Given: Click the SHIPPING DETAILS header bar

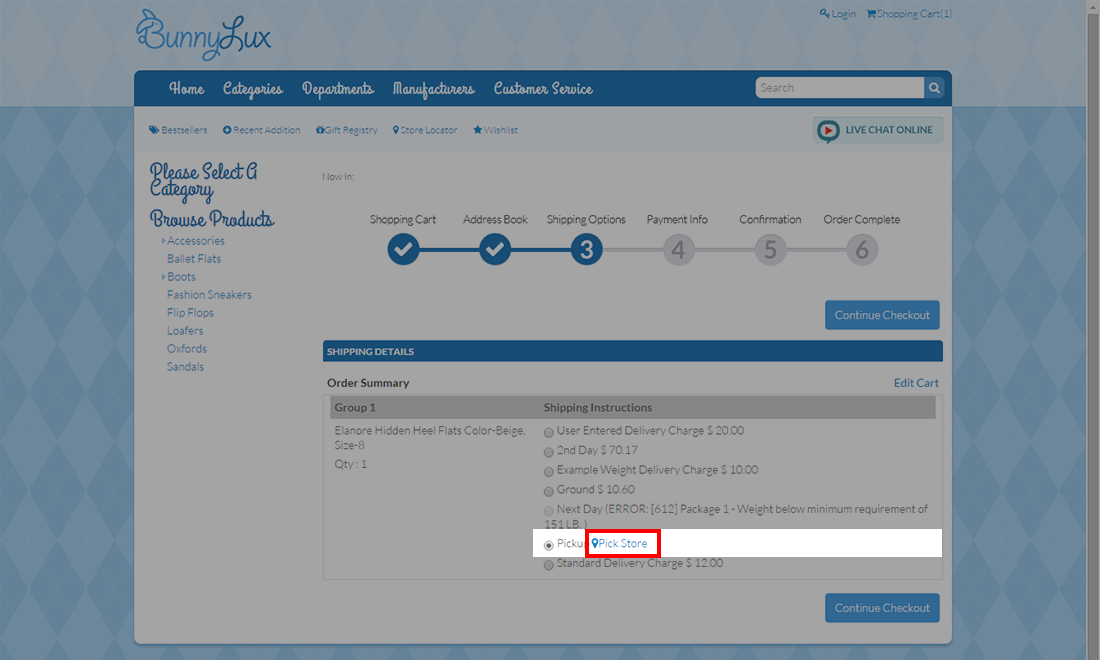Looking at the screenshot, I should (632, 351).
